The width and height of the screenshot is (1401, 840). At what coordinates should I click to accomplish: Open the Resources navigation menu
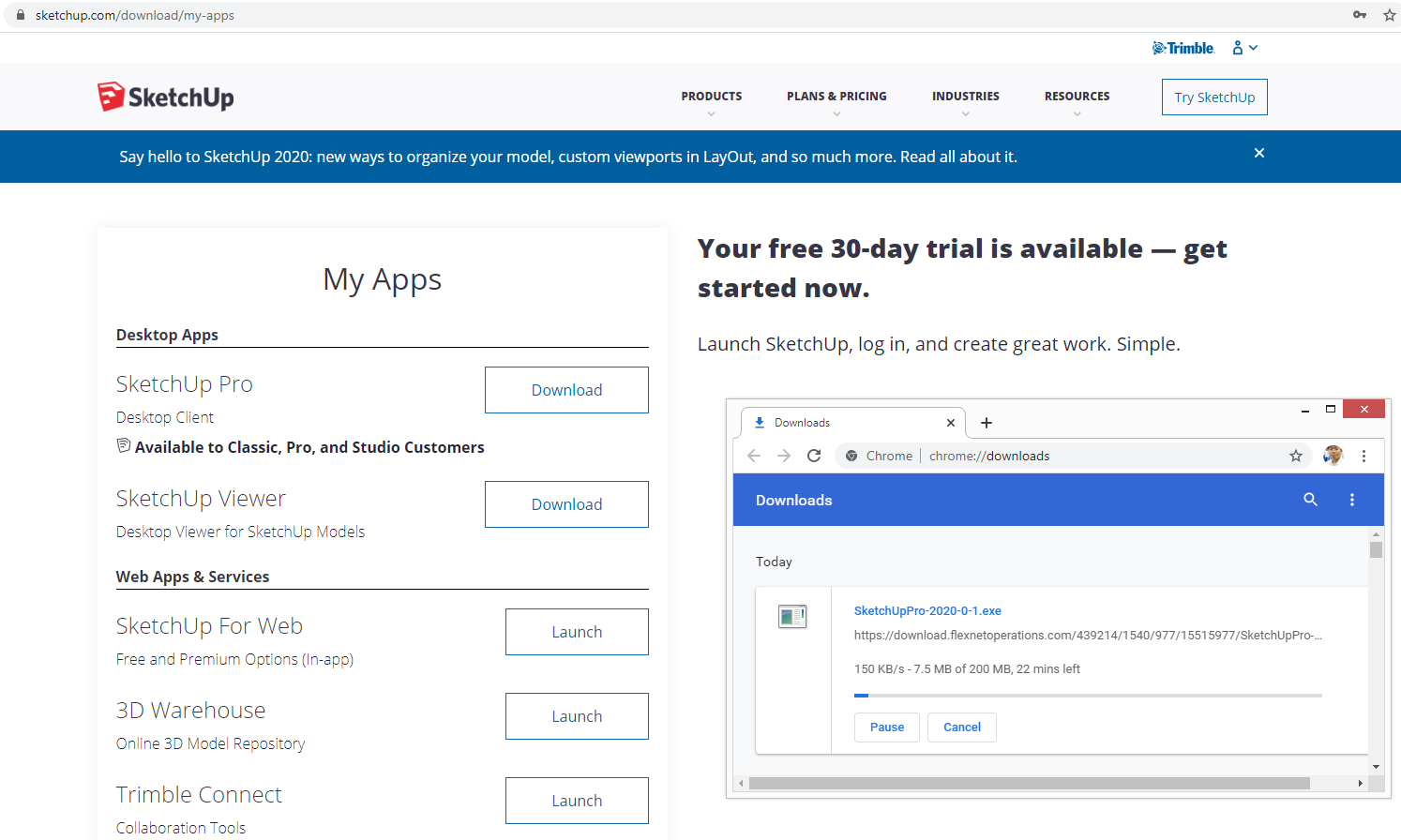pyautogui.click(x=1077, y=97)
